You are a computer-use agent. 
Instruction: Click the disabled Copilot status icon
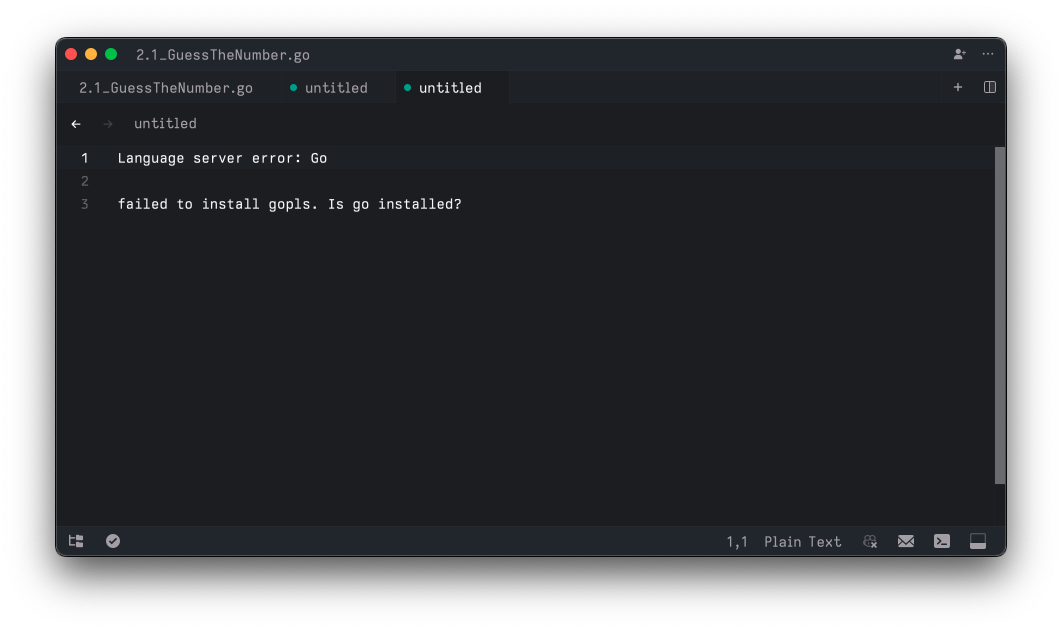click(x=869, y=541)
